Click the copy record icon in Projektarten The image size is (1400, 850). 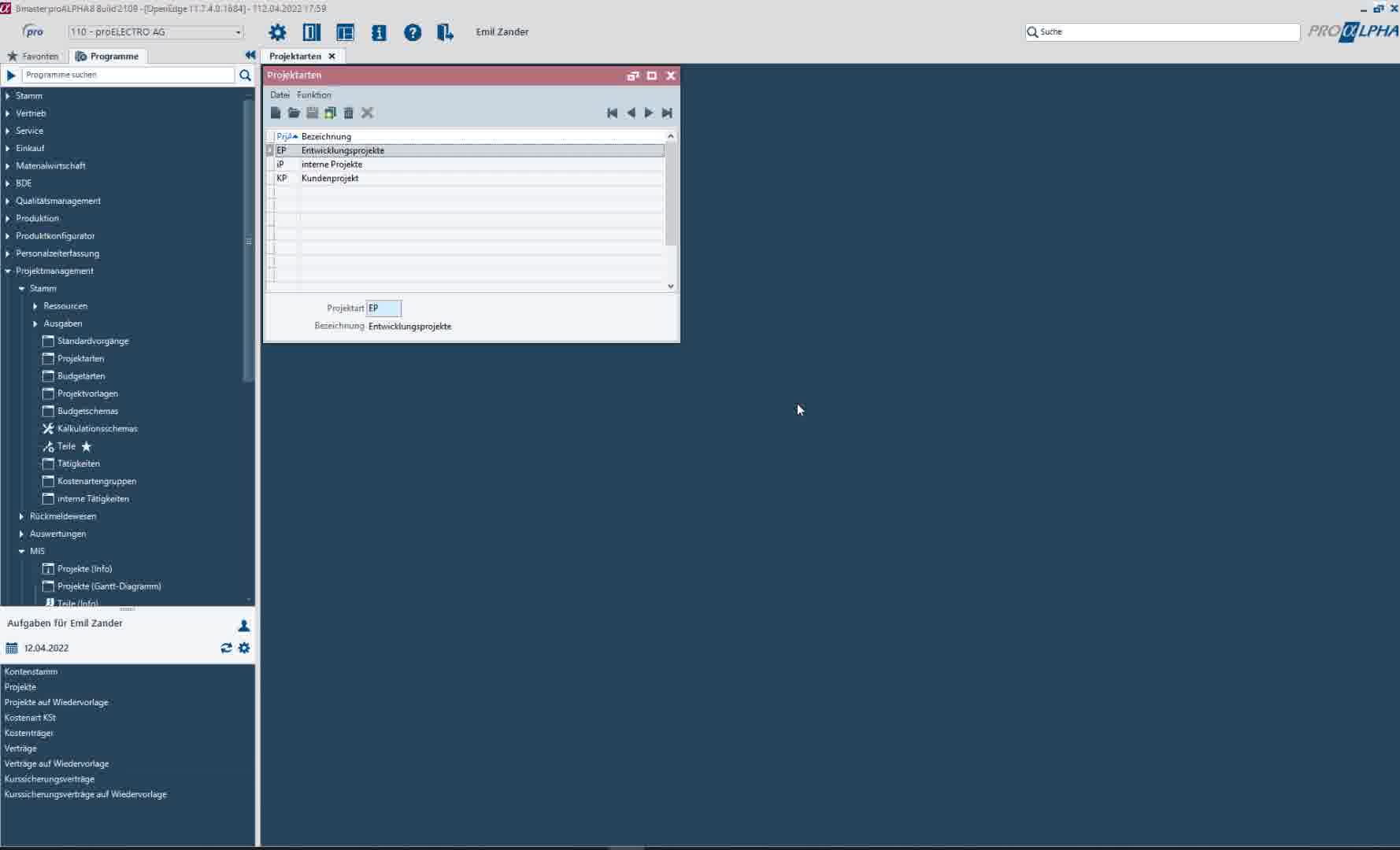click(331, 113)
